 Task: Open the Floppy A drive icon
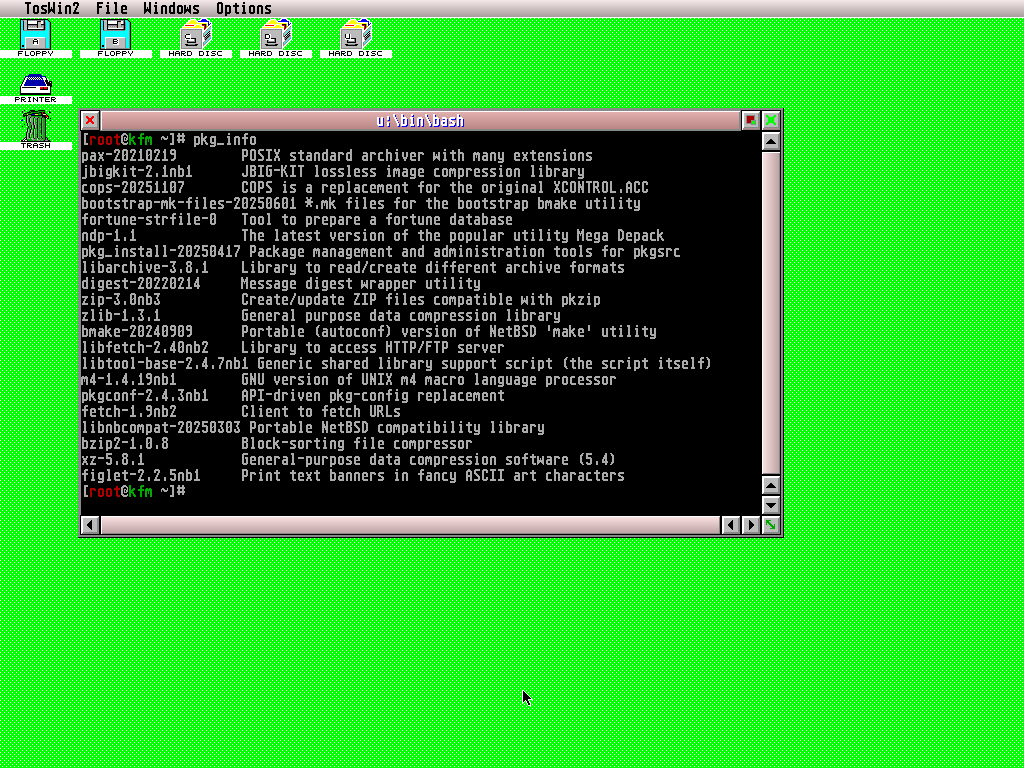(35, 36)
